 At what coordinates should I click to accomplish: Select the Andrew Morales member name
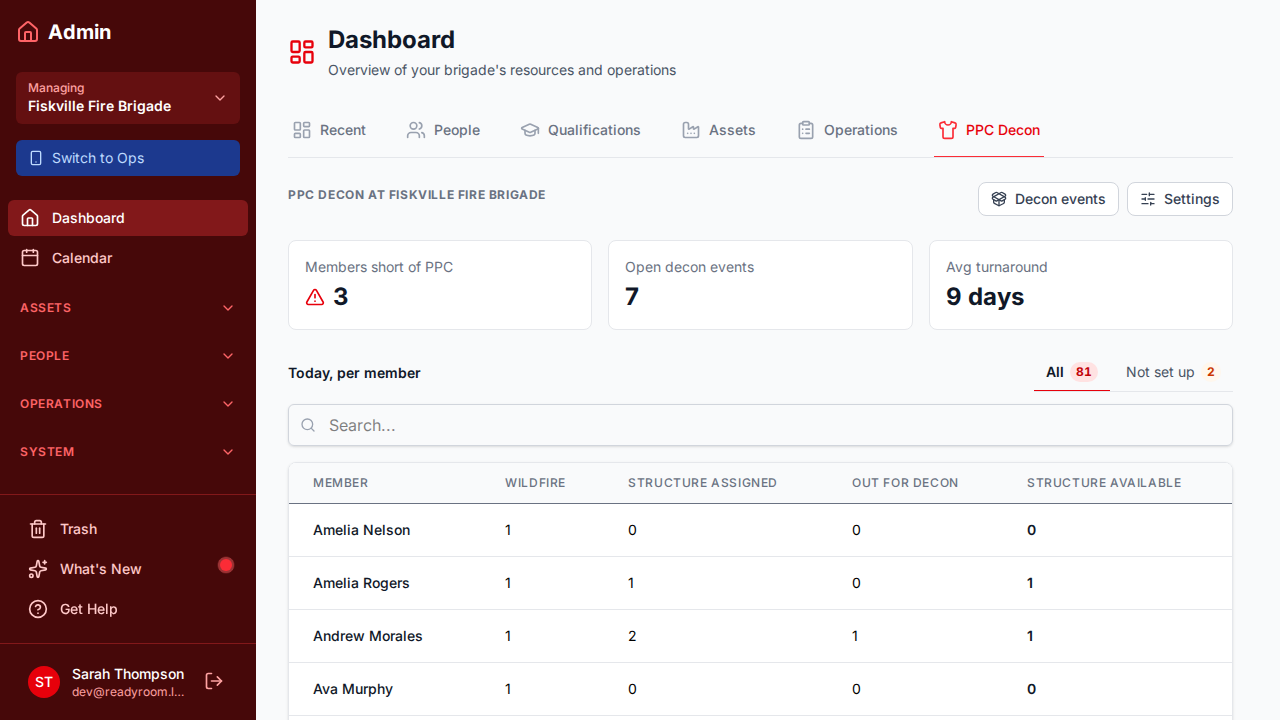(368, 636)
